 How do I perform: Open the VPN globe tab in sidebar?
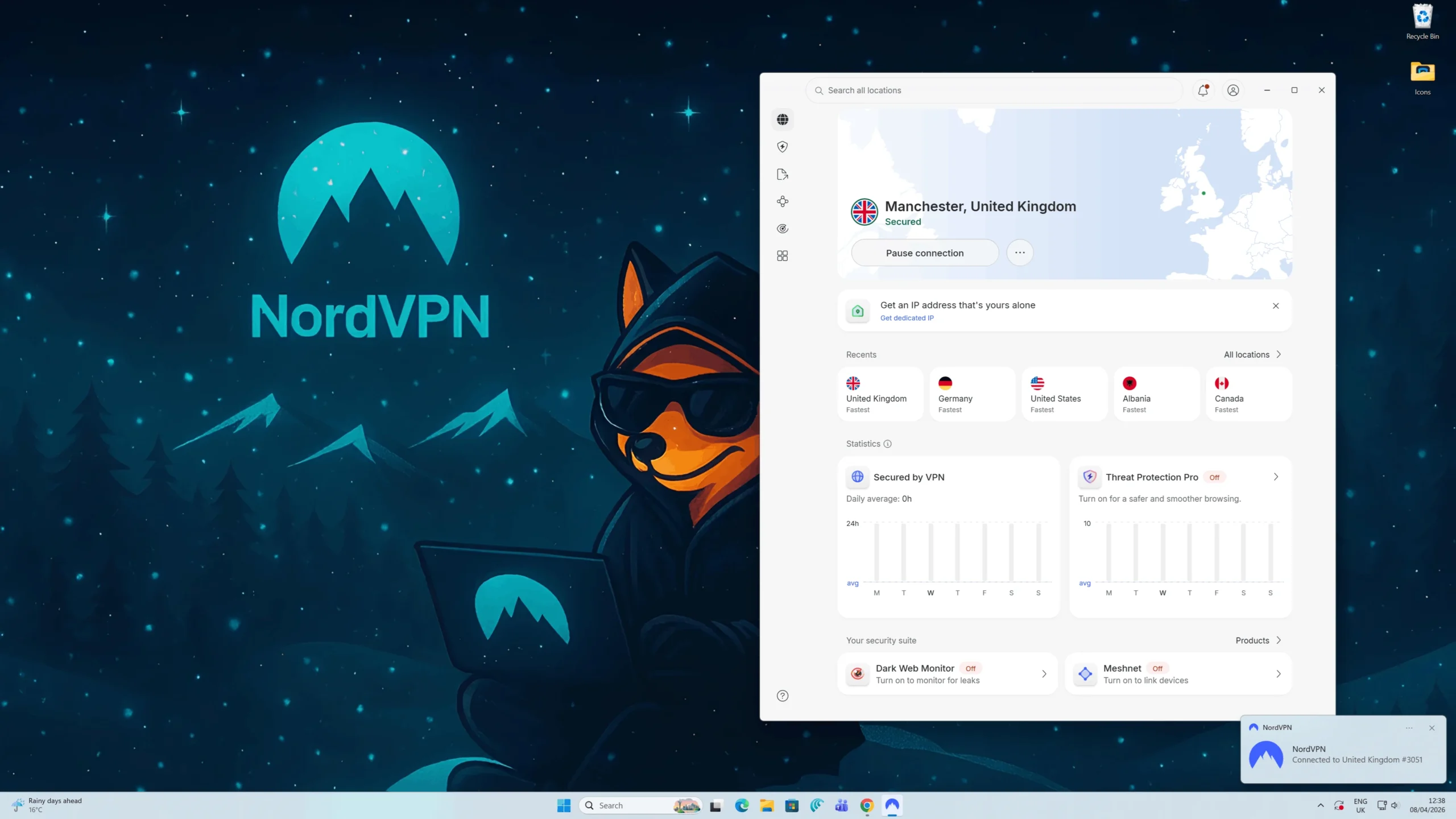pos(783,119)
